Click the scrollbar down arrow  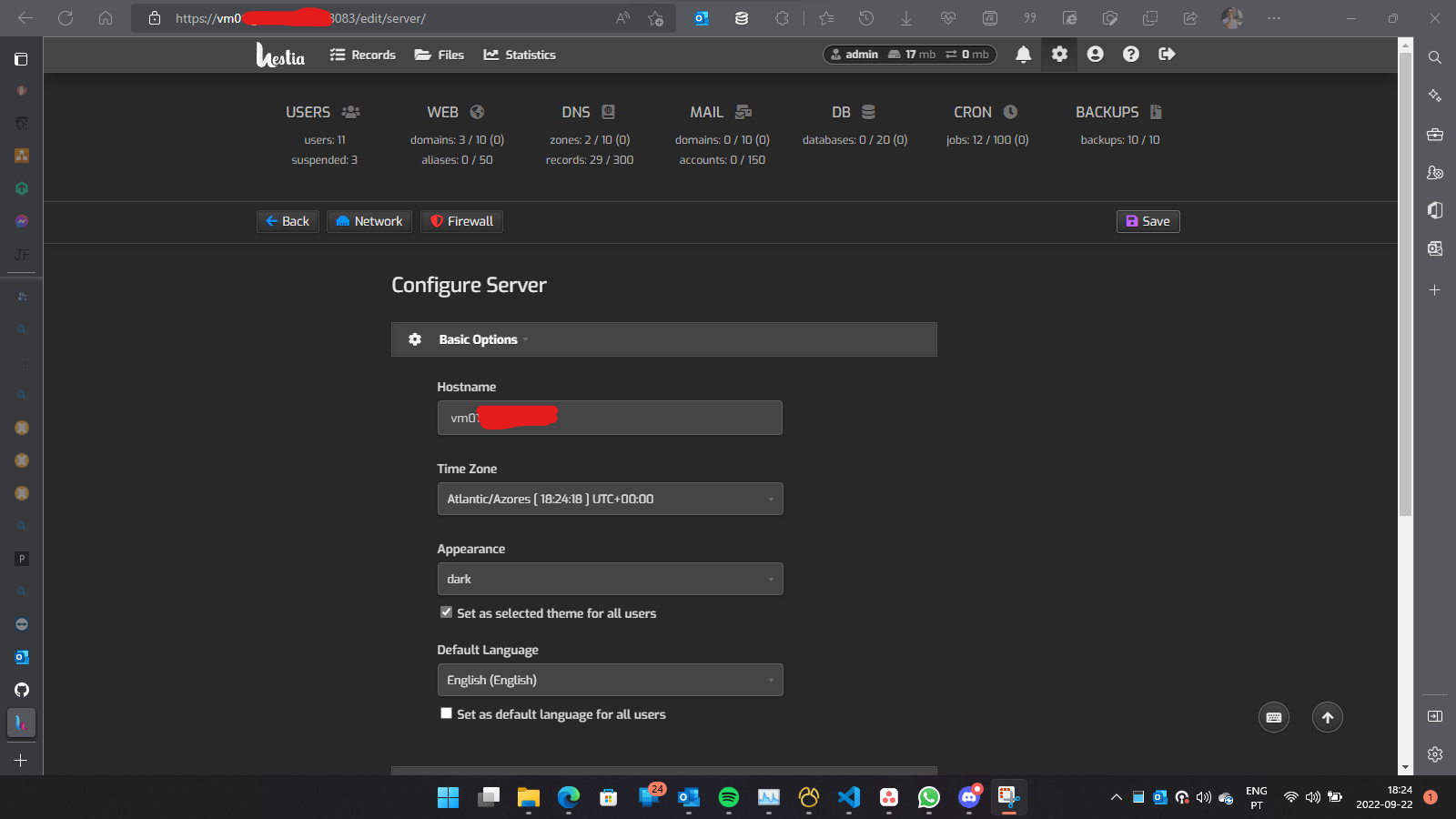(x=1406, y=768)
